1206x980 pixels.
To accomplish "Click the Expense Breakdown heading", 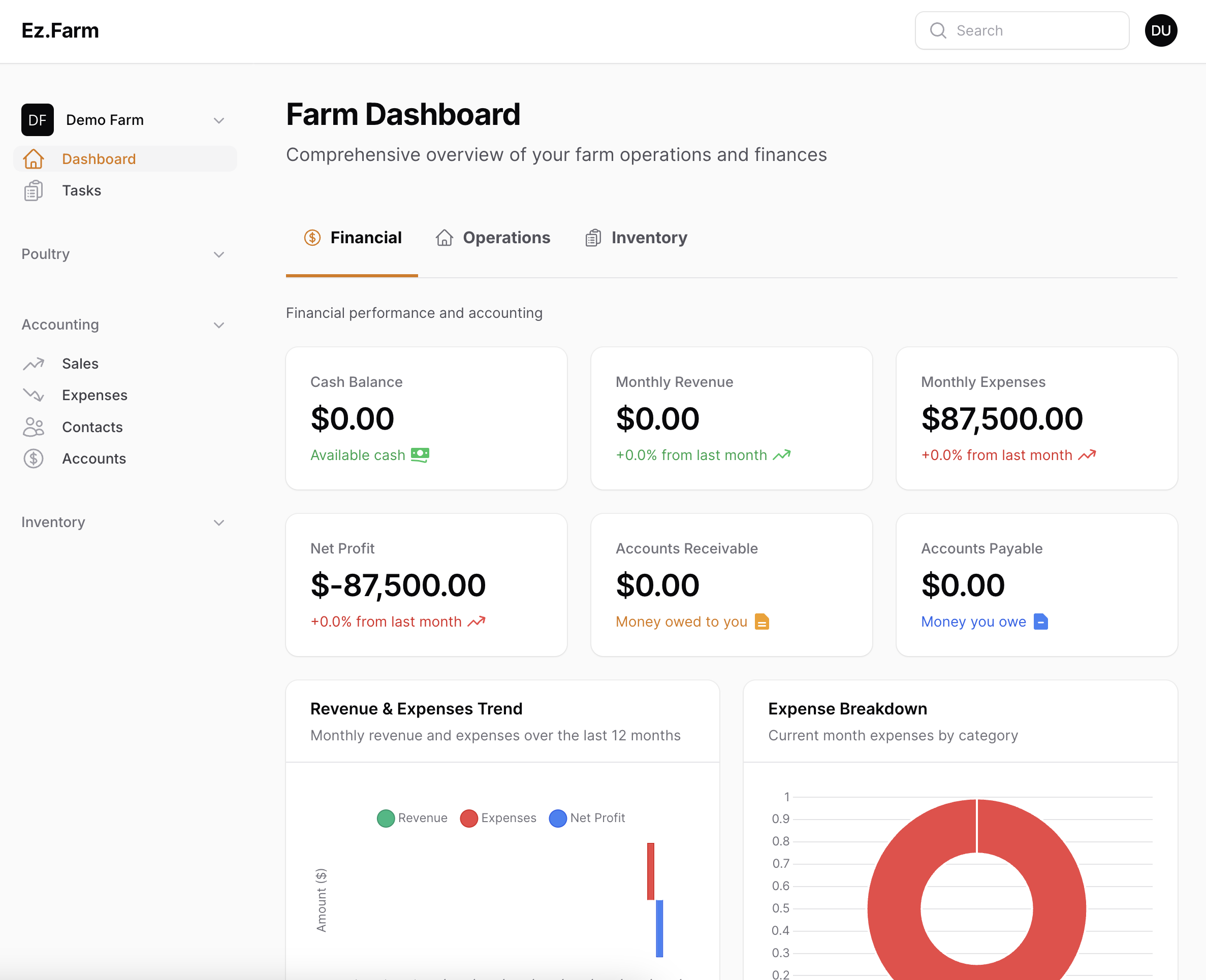I will point(847,708).
